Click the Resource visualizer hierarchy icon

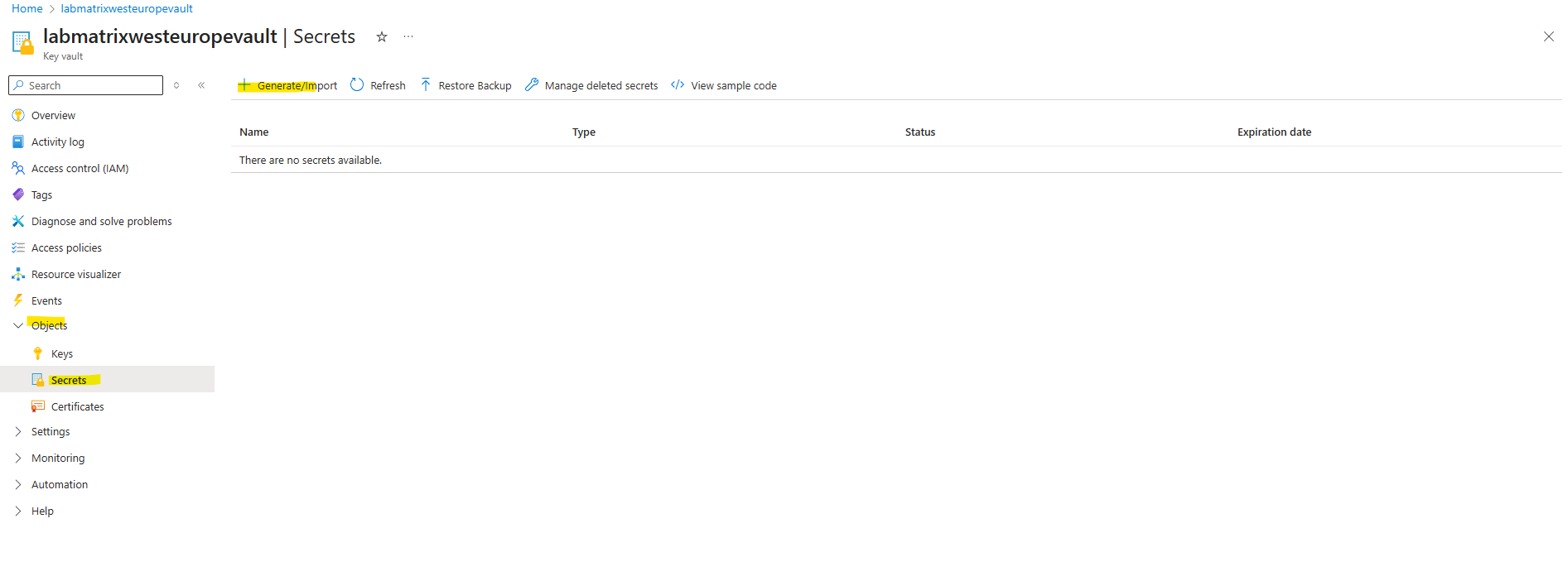[18, 274]
